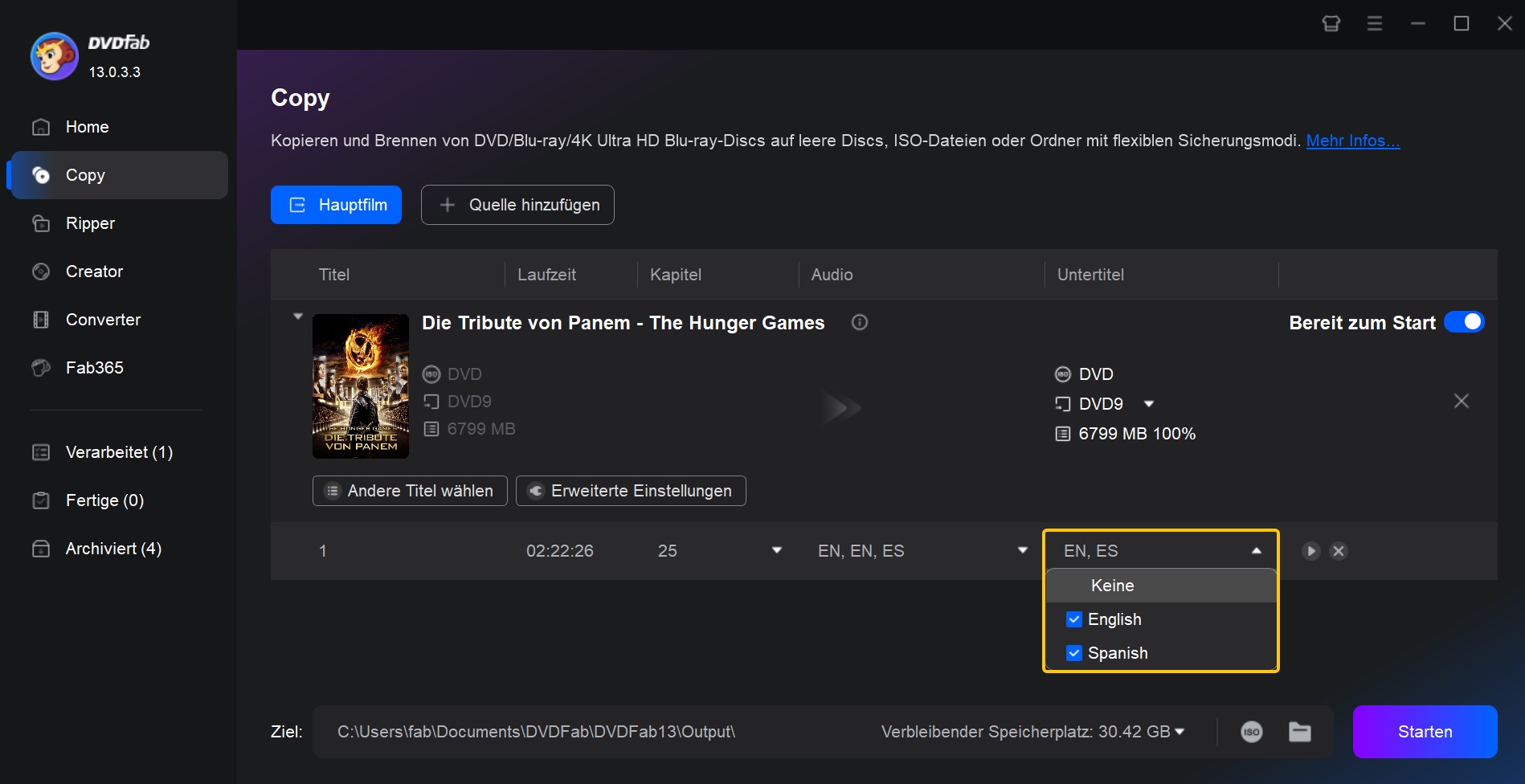Toggle the Bereit zum Start switch
Image resolution: width=1525 pixels, height=784 pixels.
[x=1464, y=322]
